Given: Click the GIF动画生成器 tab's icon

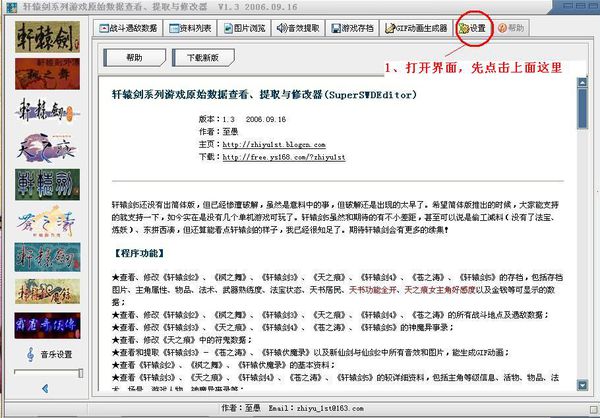Looking at the screenshot, I should 390,28.
